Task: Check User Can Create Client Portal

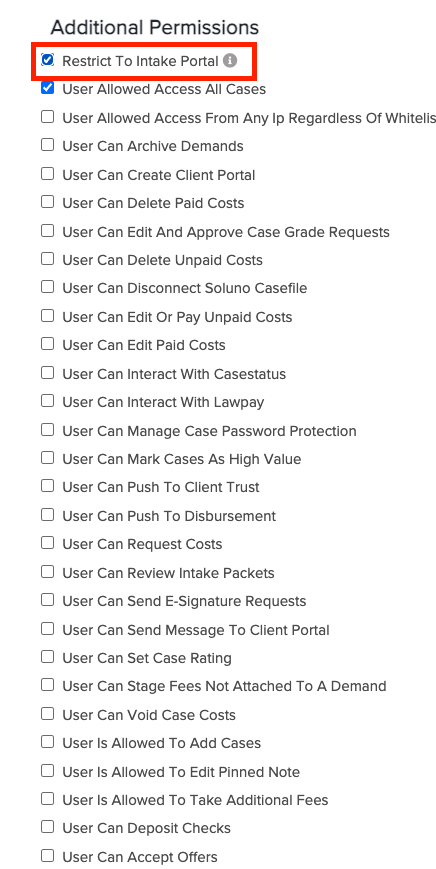Action: coord(48,174)
